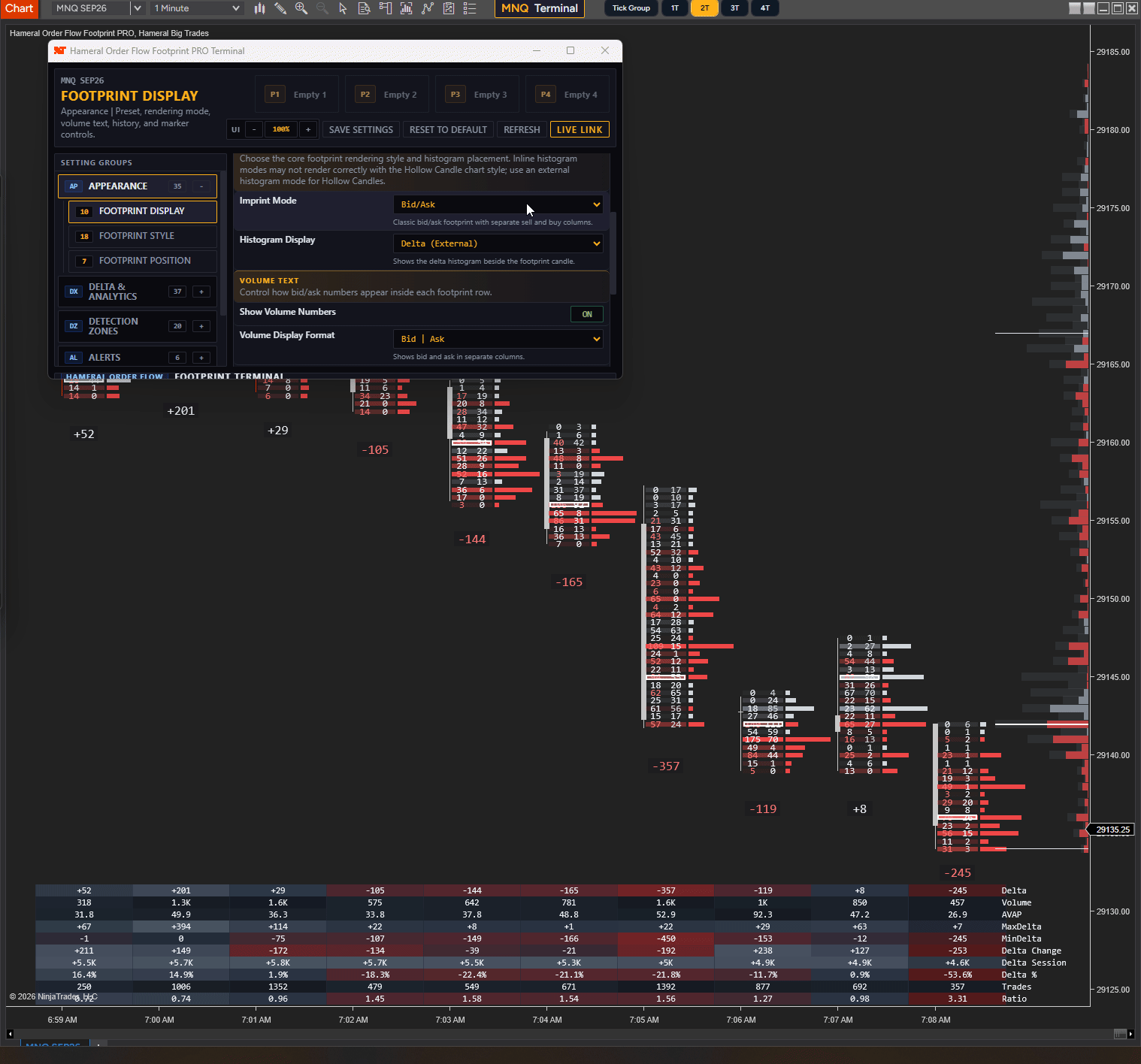Viewport: 1141px width, 1064px height.
Task: Select the Footprint Display section
Action: (143, 211)
